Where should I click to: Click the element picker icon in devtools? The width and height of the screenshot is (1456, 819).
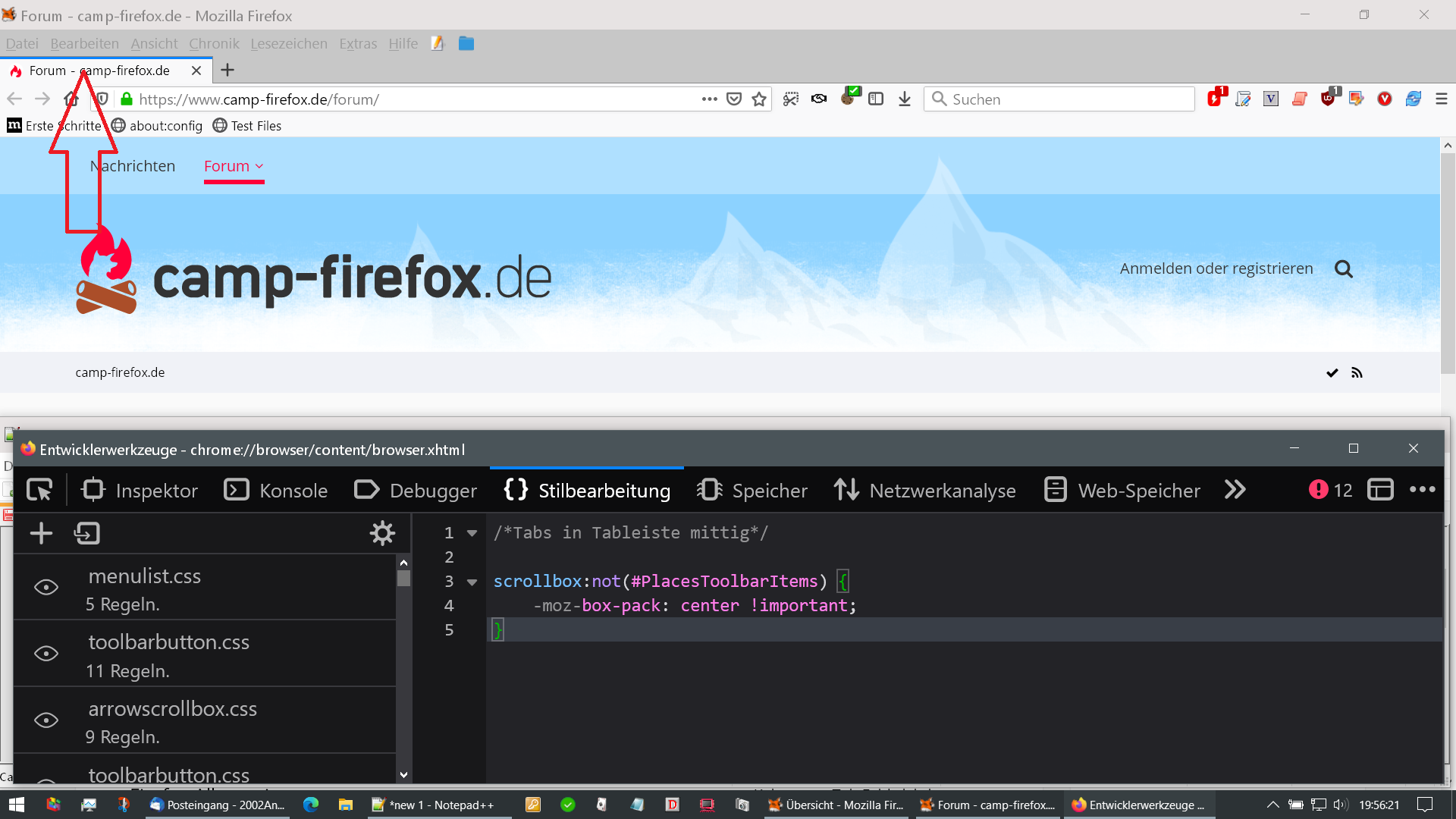coord(39,491)
